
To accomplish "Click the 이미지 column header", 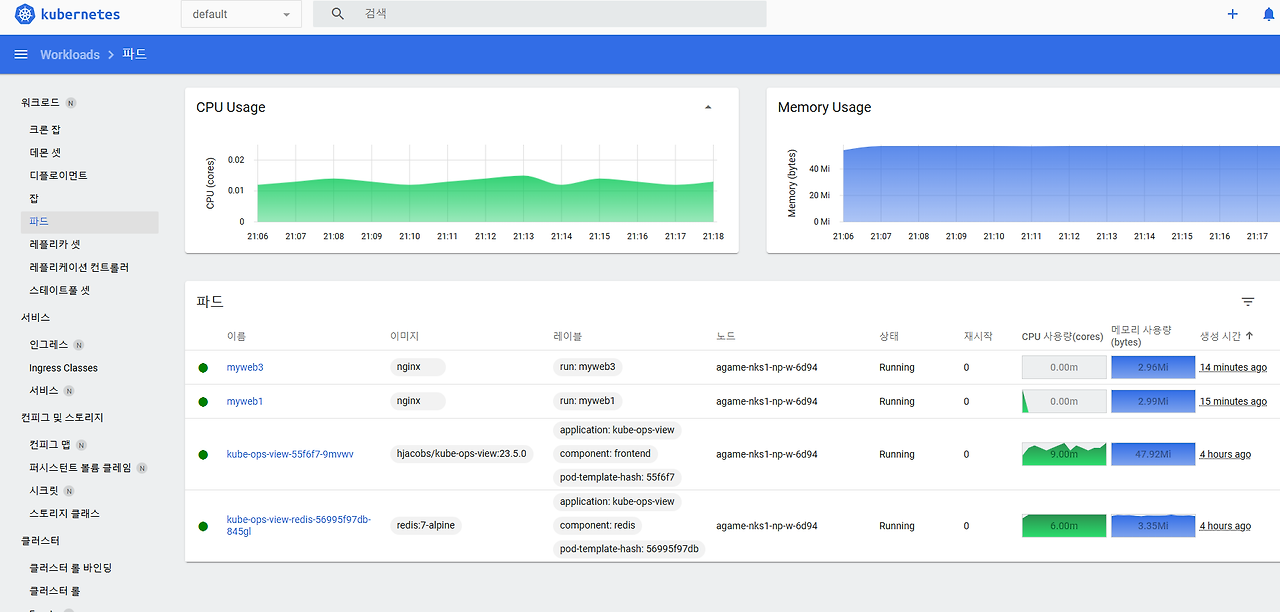I will 404,337.
